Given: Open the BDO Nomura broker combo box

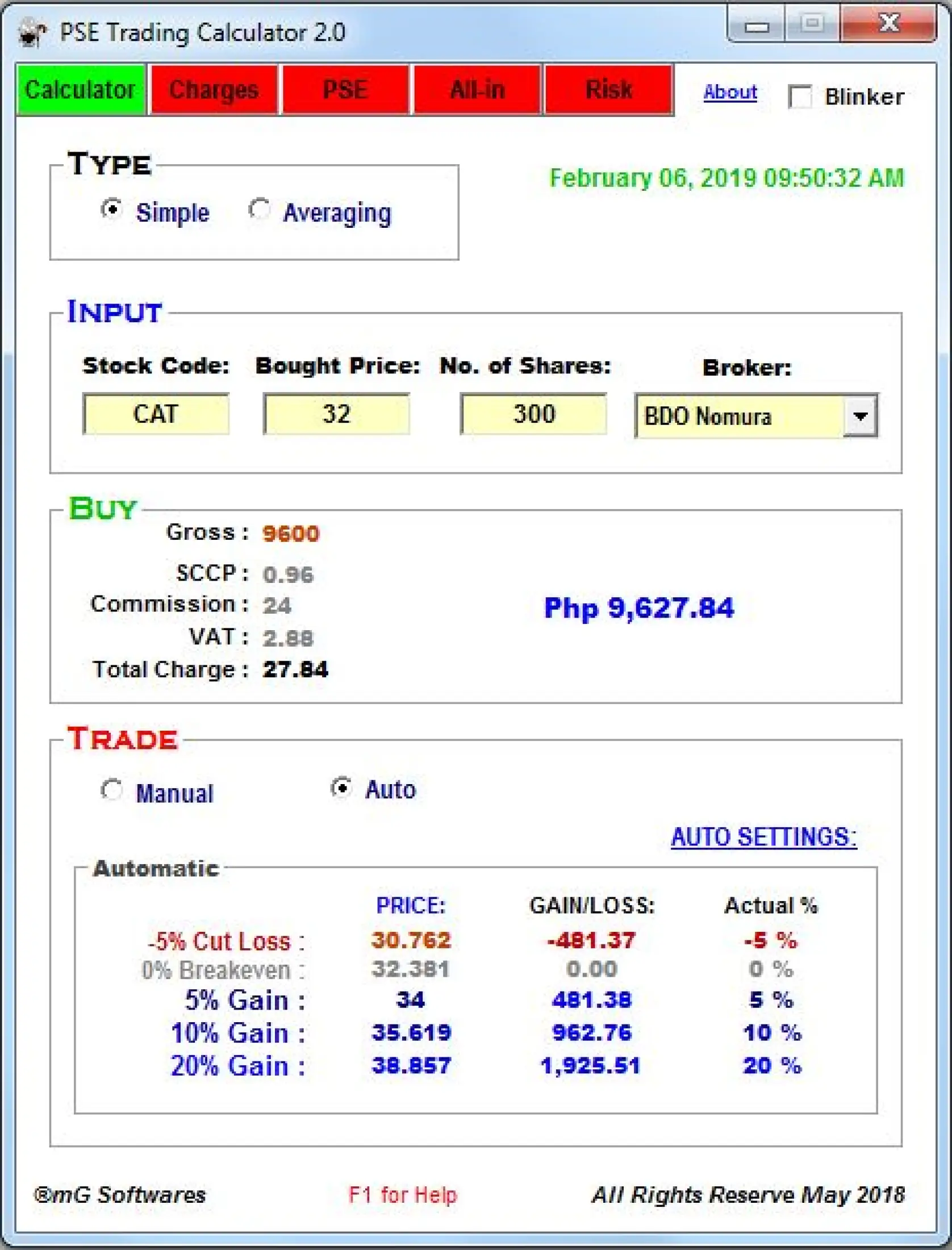Looking at the screenshot, I should click(x=738, y=416).
